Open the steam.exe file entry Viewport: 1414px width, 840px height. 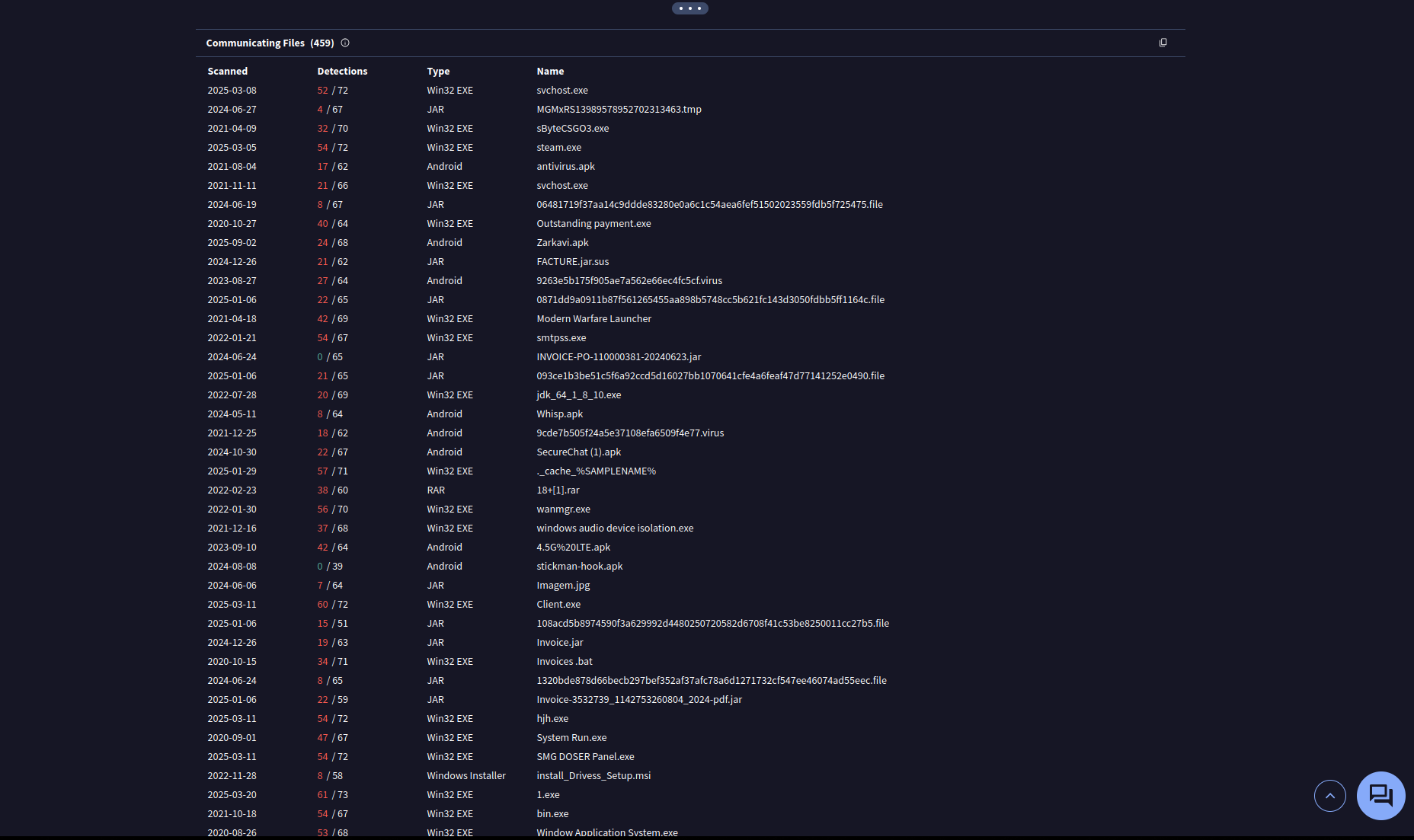point(558,148)
